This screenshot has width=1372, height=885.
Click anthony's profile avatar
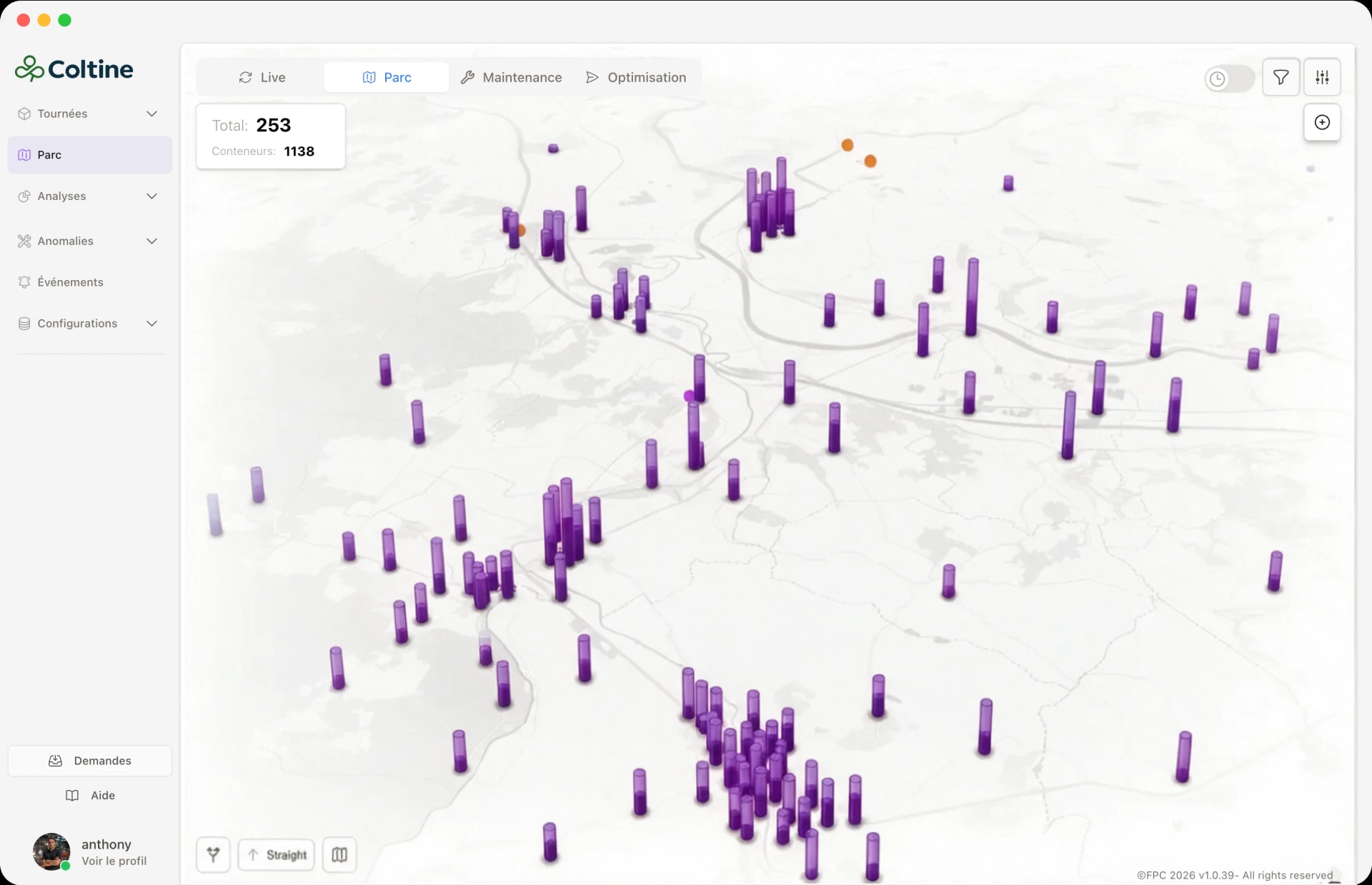pyautogui.click(x=51, y=851)
